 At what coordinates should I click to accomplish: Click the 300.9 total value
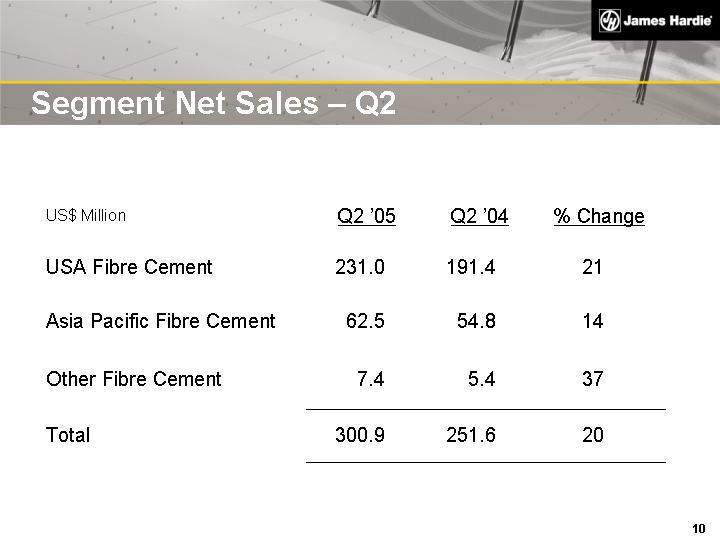(359, 435)
